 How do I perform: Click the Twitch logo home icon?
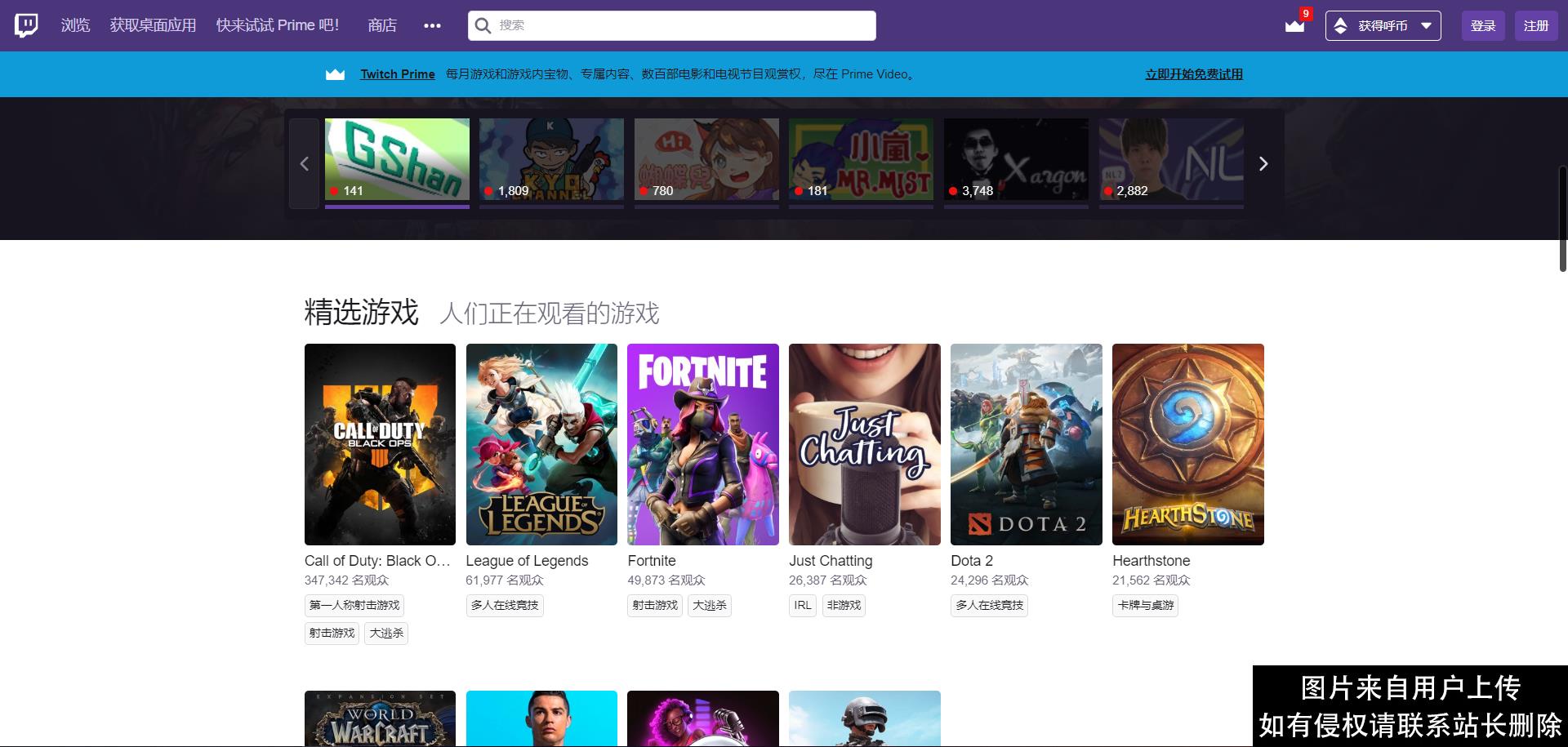pos(26,25)
